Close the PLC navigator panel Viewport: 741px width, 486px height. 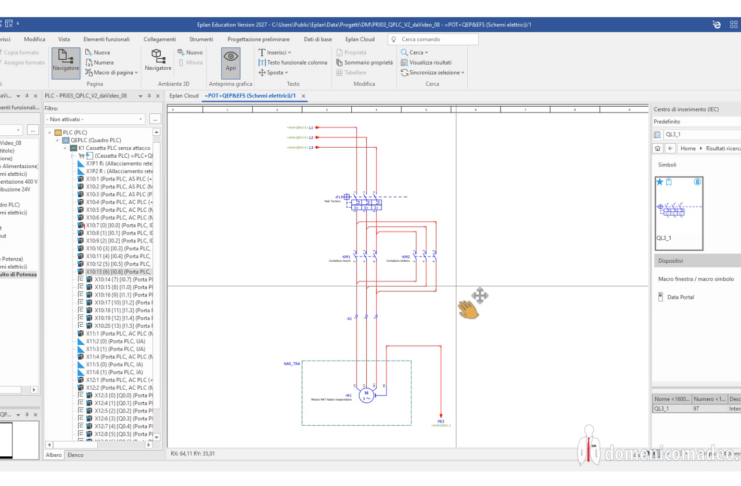[x=158, y=96]
